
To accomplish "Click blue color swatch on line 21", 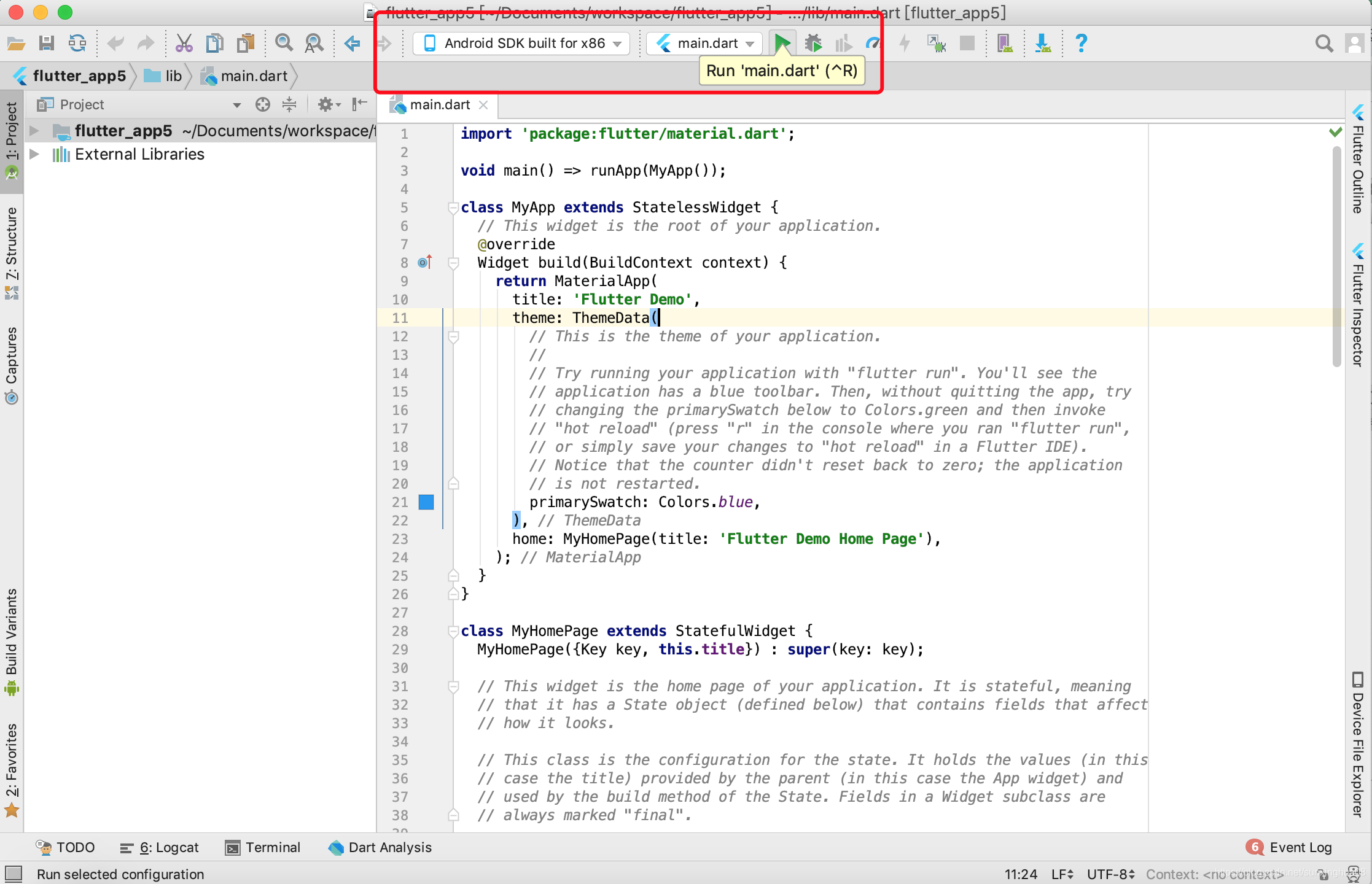I will 426,502.
